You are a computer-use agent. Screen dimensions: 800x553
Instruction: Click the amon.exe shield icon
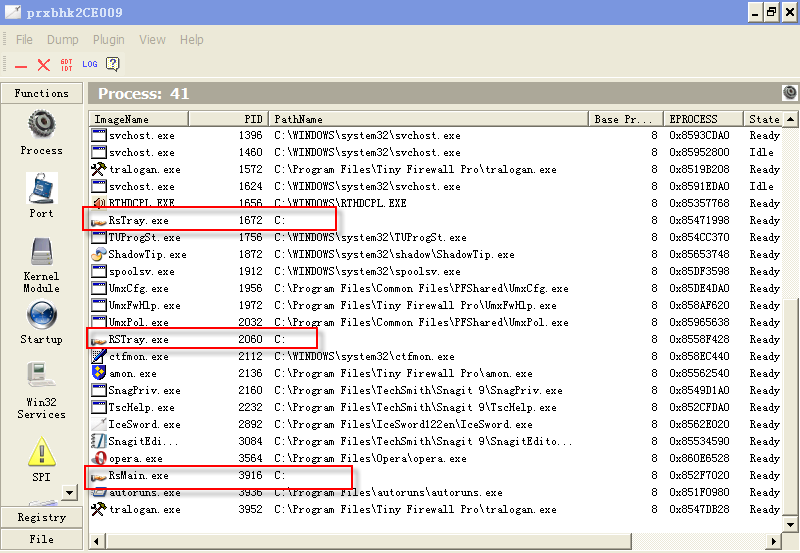[98, 373]
